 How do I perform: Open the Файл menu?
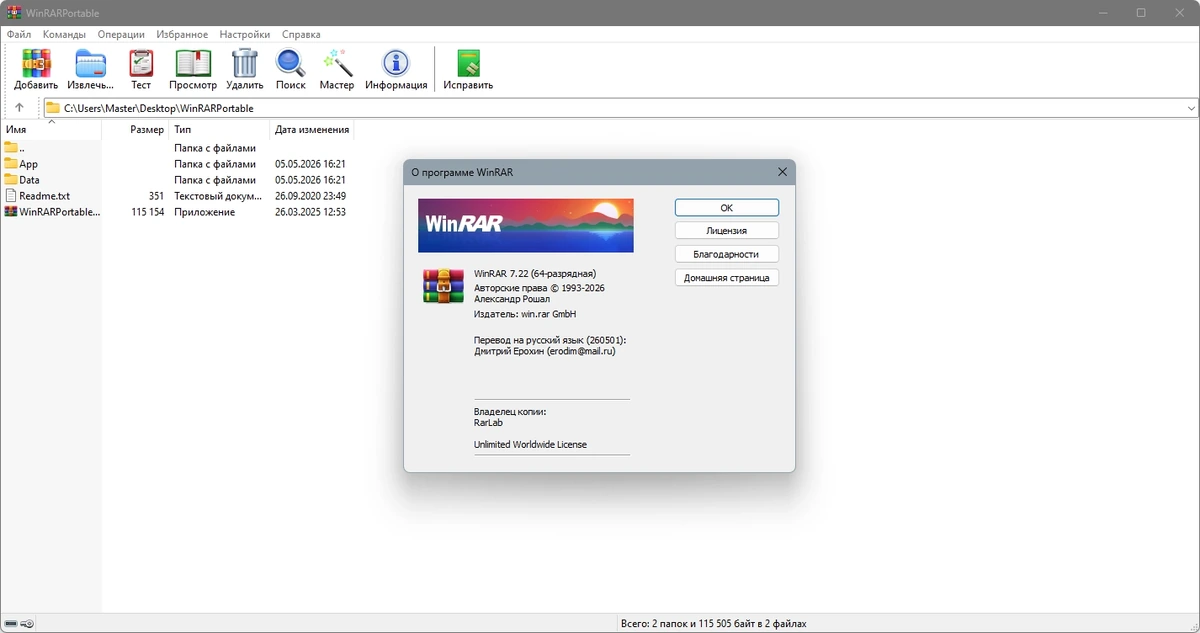(x=19, y=34)
